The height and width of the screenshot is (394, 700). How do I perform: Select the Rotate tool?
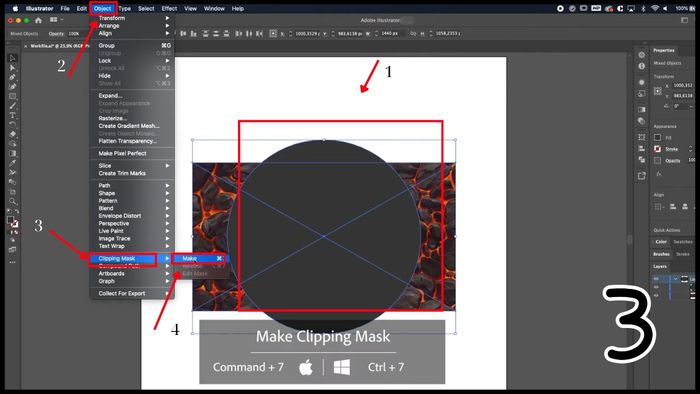tap(12, 124)
